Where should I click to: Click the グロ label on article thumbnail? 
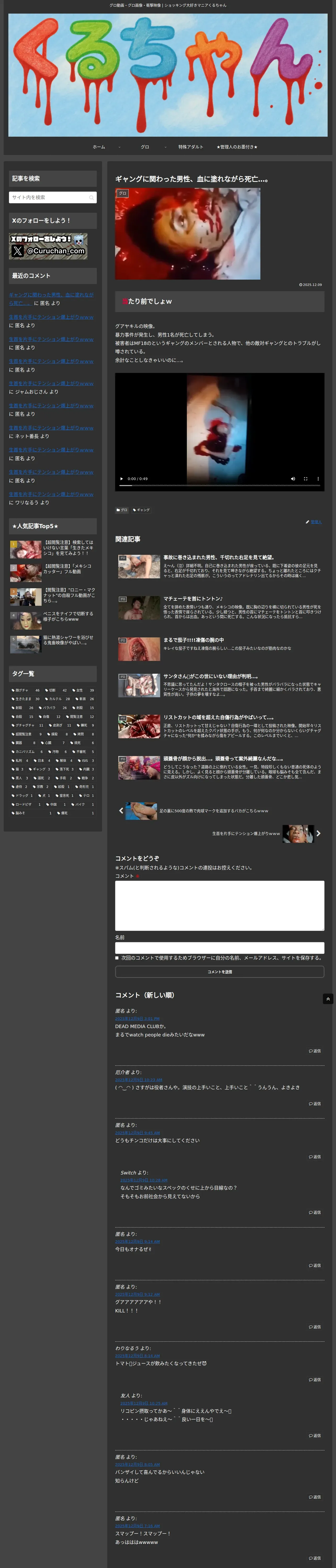pos(122,194)
